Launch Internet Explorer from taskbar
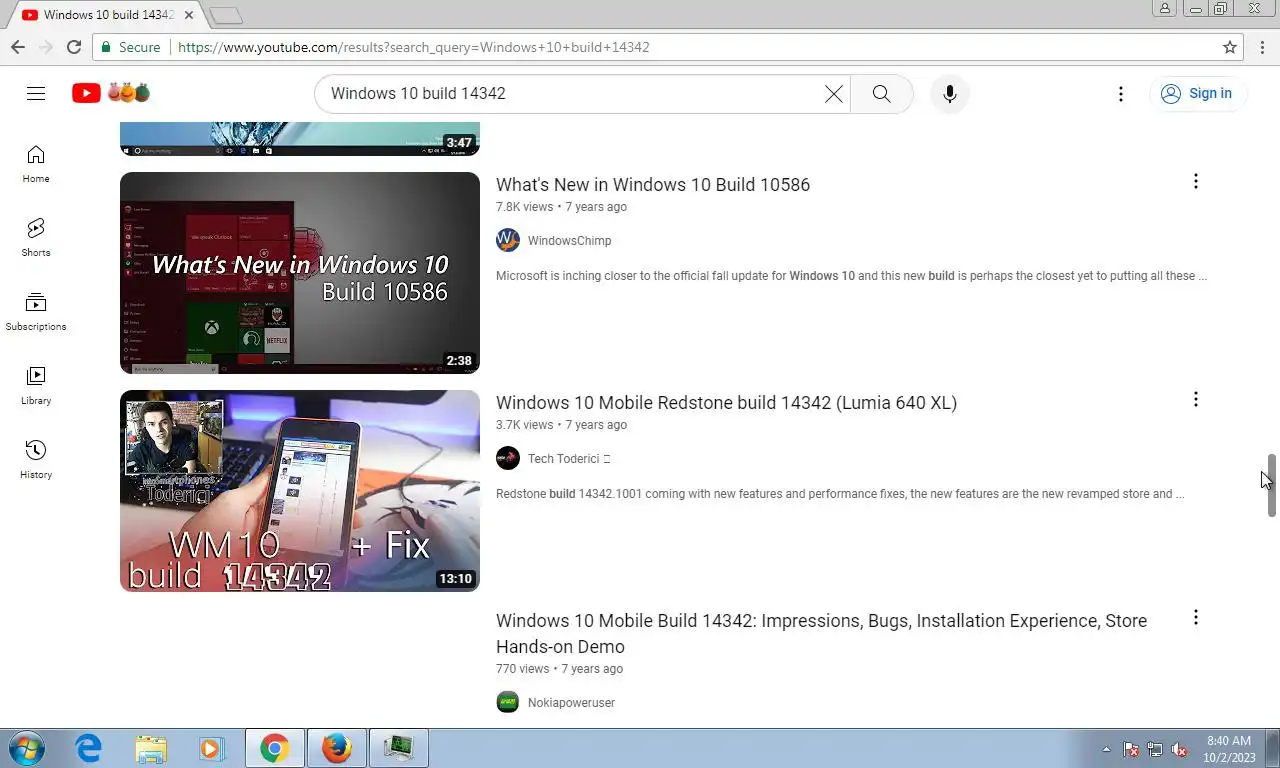This screenshot has width=1280, height=768. coord(89,748)
